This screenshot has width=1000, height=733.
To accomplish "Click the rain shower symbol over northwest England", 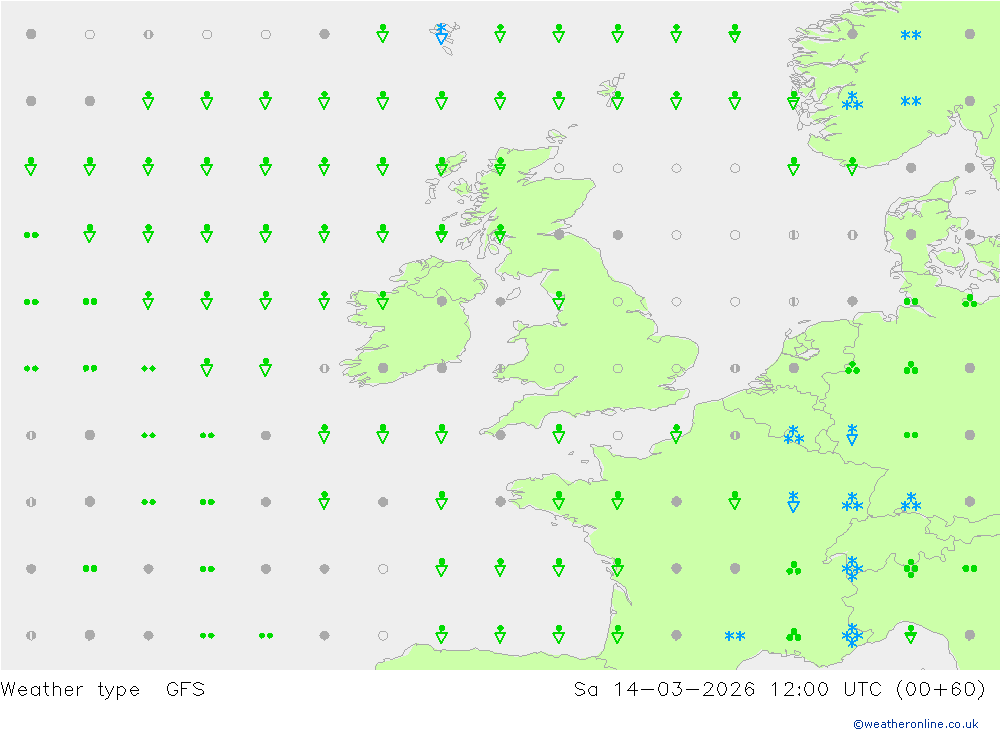I will [559, 300].
